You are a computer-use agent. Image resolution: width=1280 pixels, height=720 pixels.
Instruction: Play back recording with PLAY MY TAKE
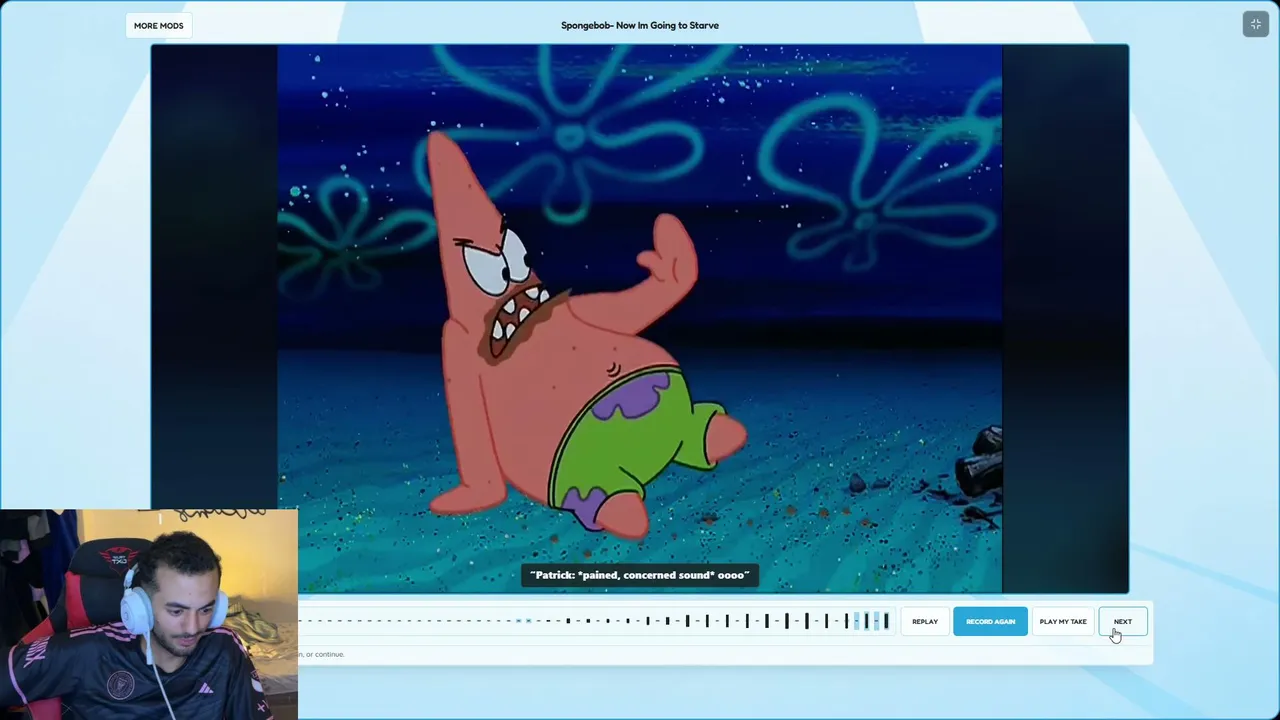coord(1063,622)
